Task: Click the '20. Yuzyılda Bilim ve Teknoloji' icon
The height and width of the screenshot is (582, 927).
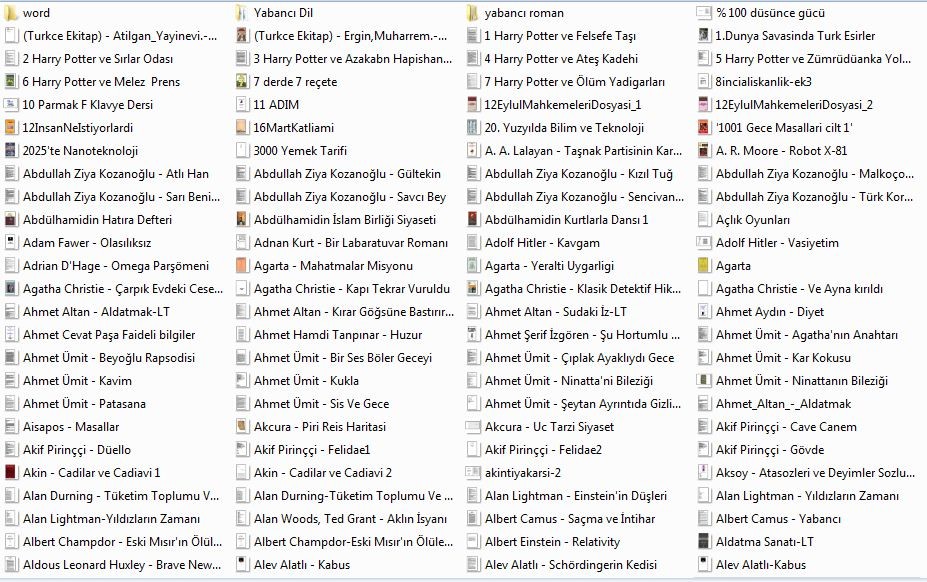Action: pyautogui.click(x=472, y=128)
